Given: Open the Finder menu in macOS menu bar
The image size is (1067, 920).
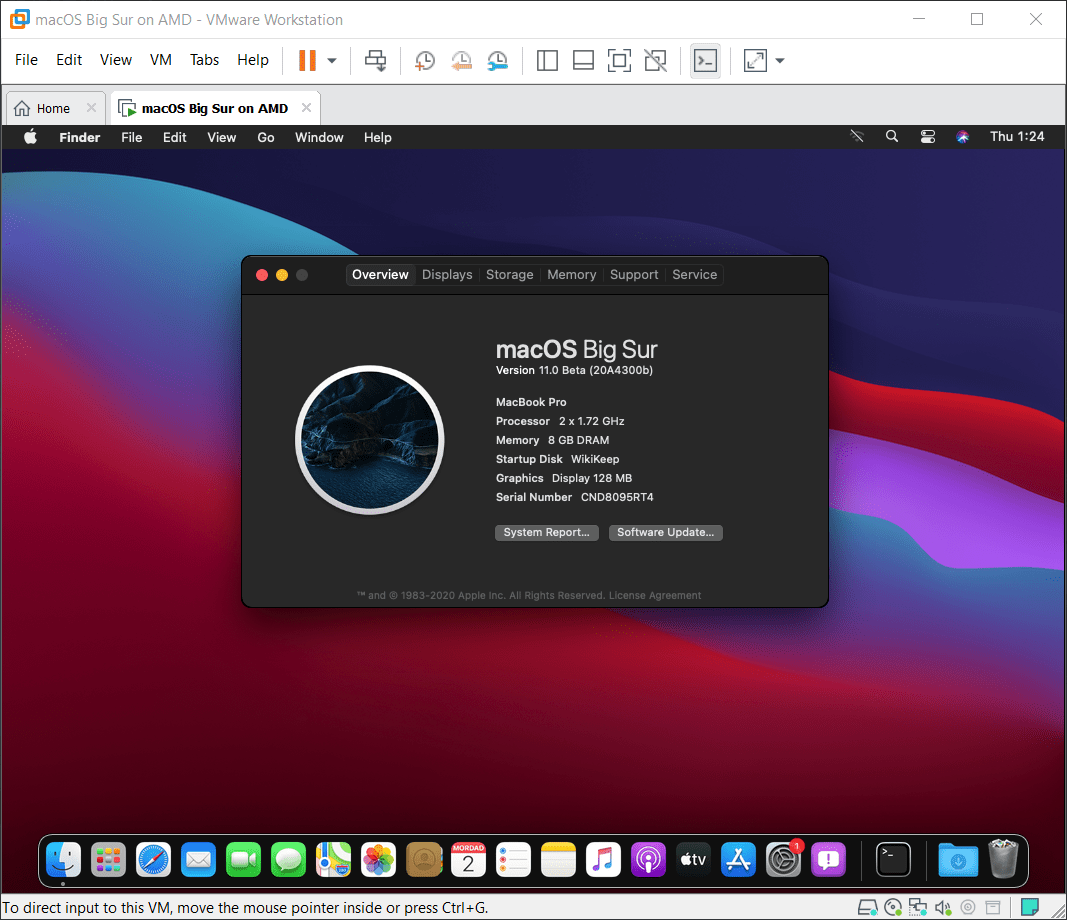Looking at the screenshot, I should click(80, 137).
